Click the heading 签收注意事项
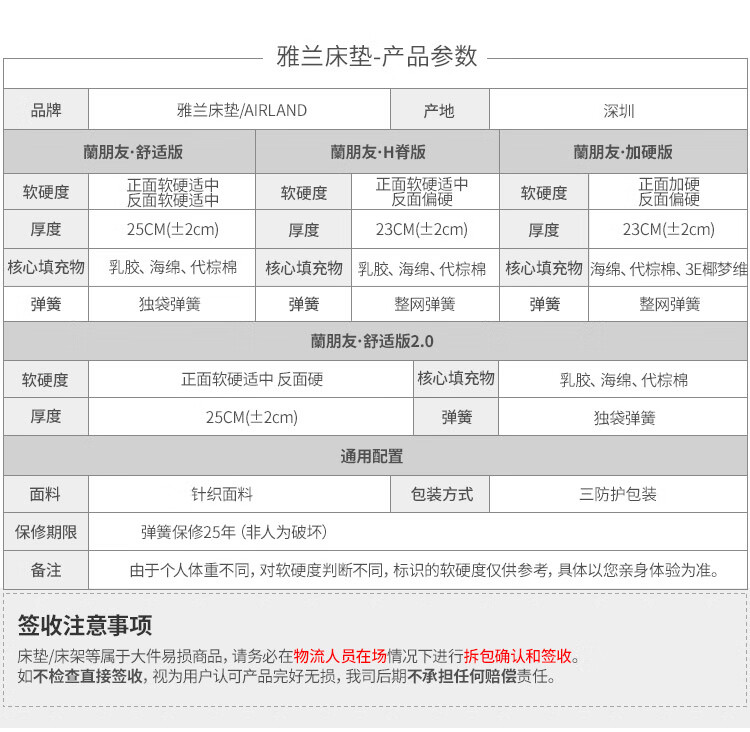 coord(85,625)
